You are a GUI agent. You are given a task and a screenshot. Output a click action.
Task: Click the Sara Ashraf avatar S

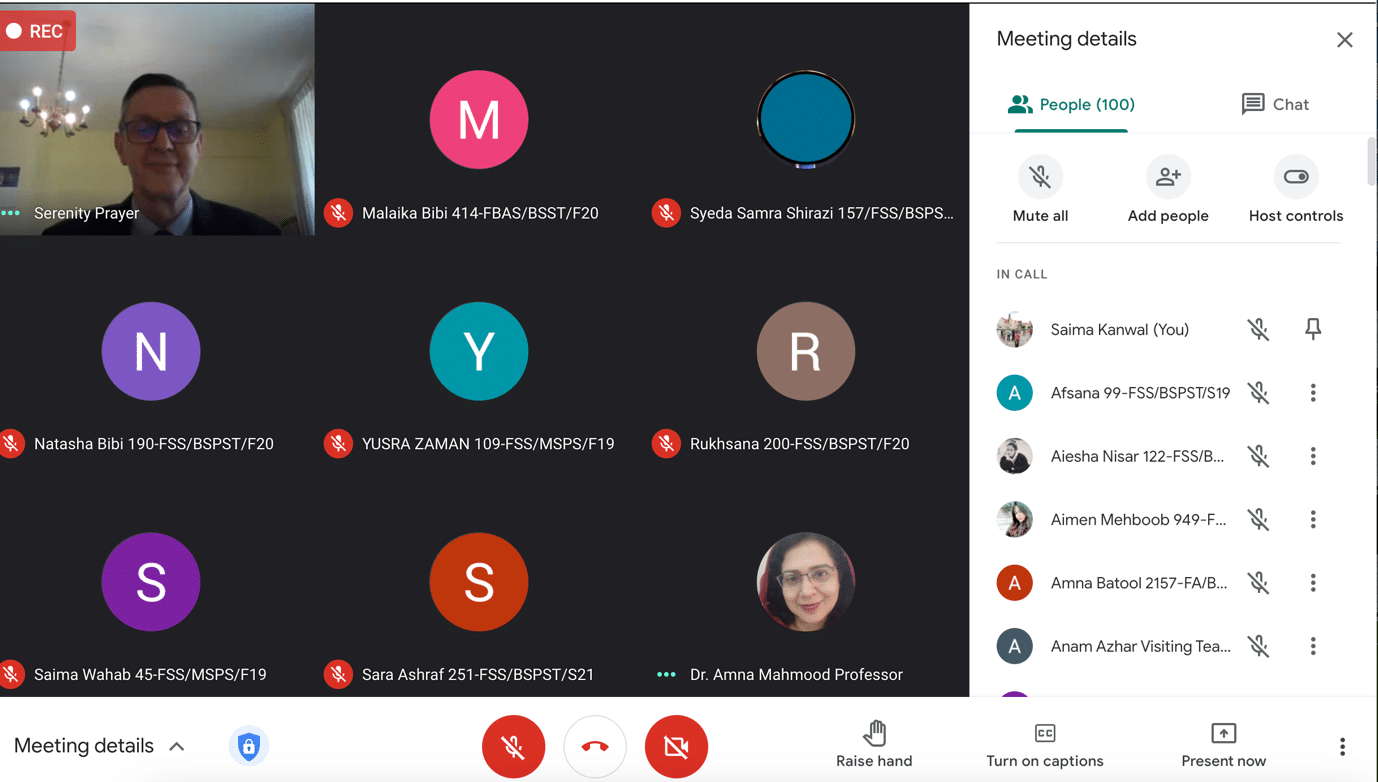coord(479,582)
